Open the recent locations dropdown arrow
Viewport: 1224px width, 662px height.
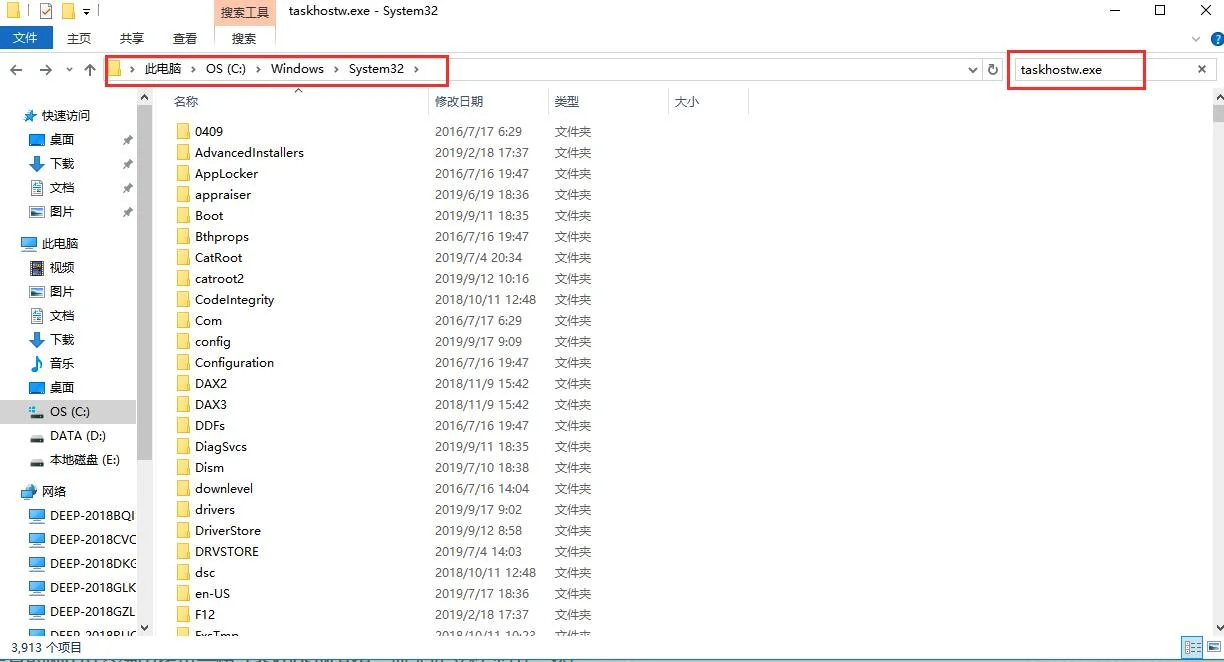[69, 69]
